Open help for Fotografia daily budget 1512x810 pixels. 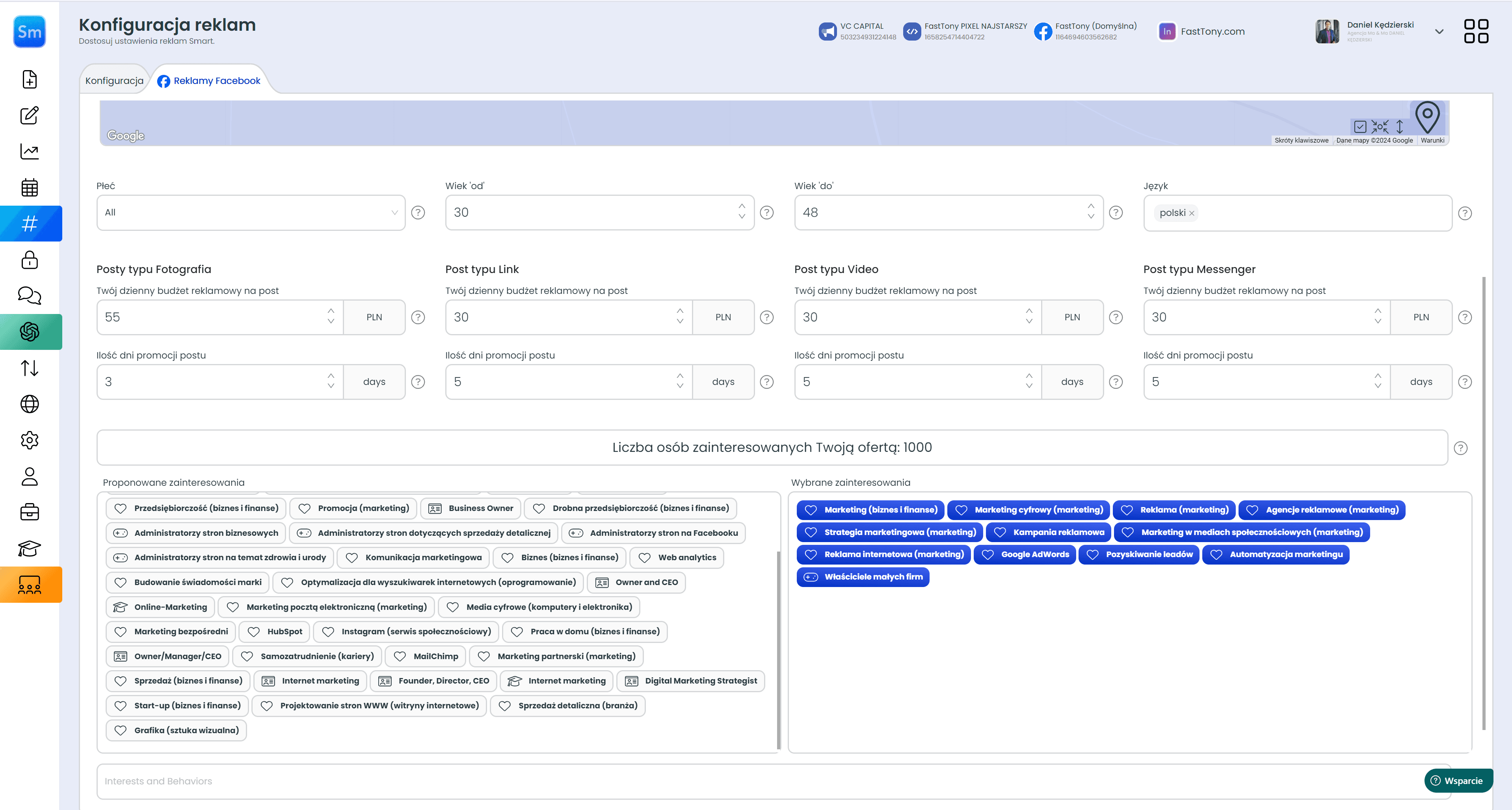coord(418,318)
